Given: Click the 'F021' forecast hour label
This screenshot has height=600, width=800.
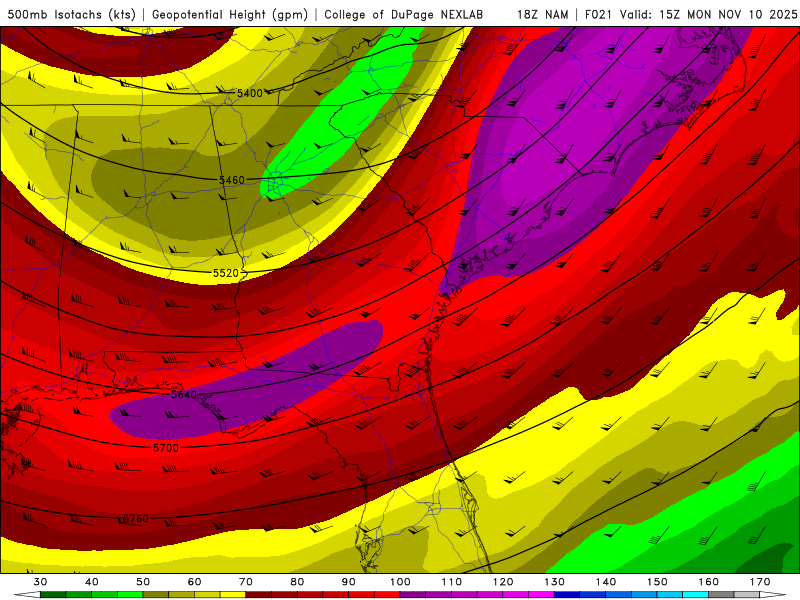Looking at the screenshot, I should point(598,15).
